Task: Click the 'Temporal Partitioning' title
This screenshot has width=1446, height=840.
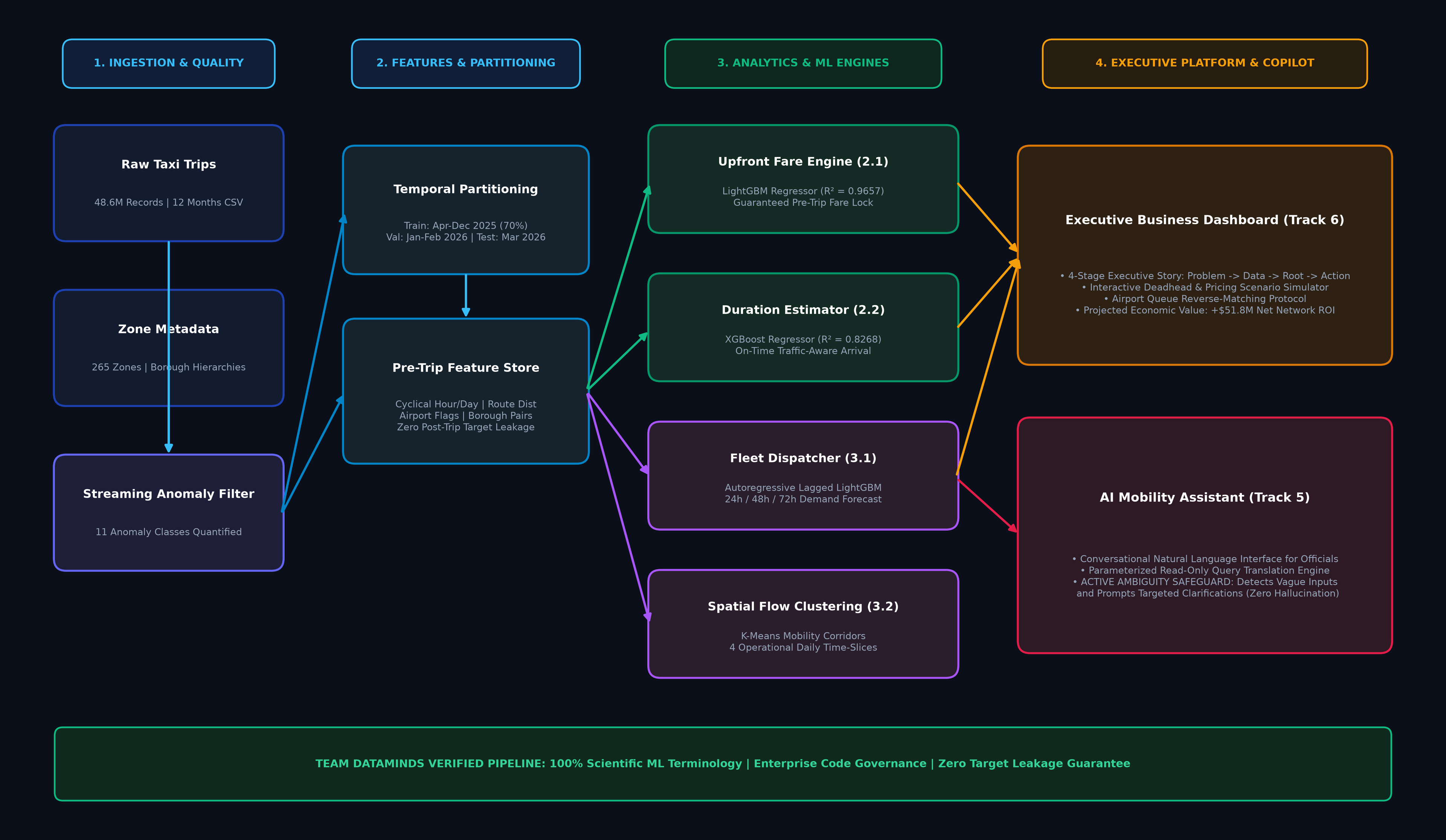Action: coord(465,189)
